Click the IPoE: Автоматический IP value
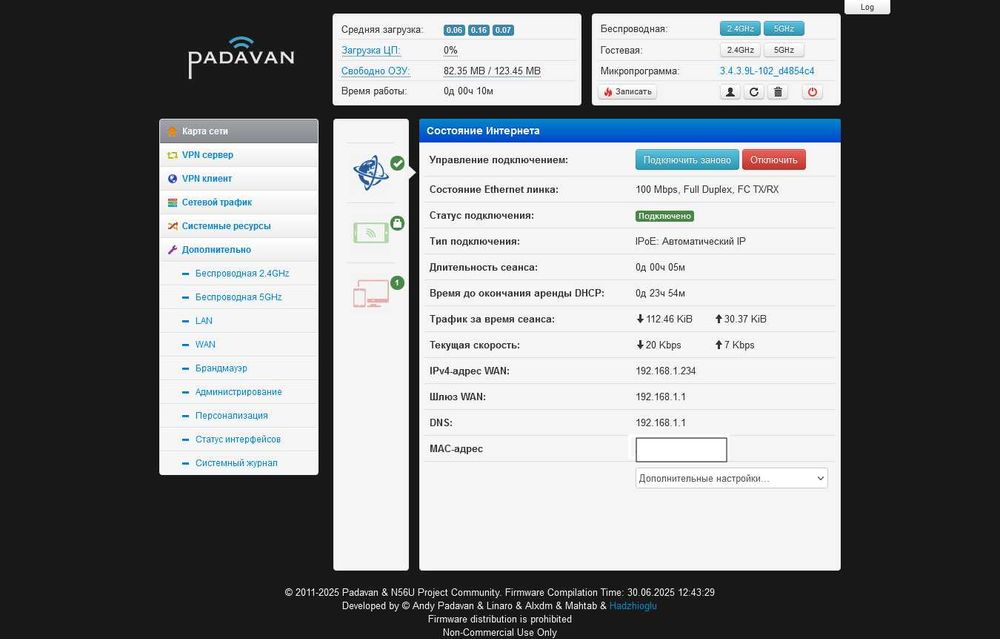Image resolution: width=1000 pixels, height=639 pixels. point(690,242)
